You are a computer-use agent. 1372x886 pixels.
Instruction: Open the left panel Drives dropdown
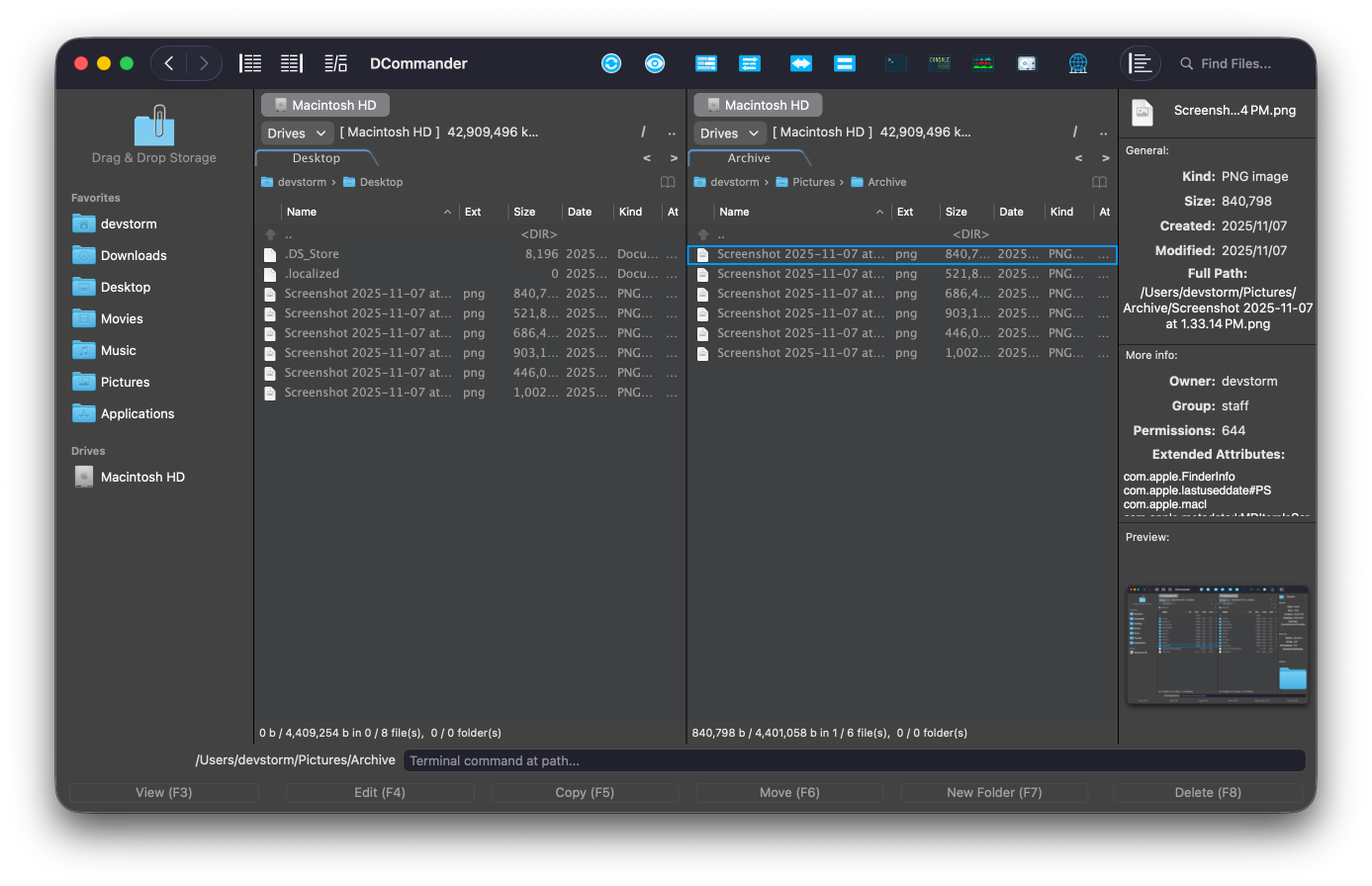297,133
